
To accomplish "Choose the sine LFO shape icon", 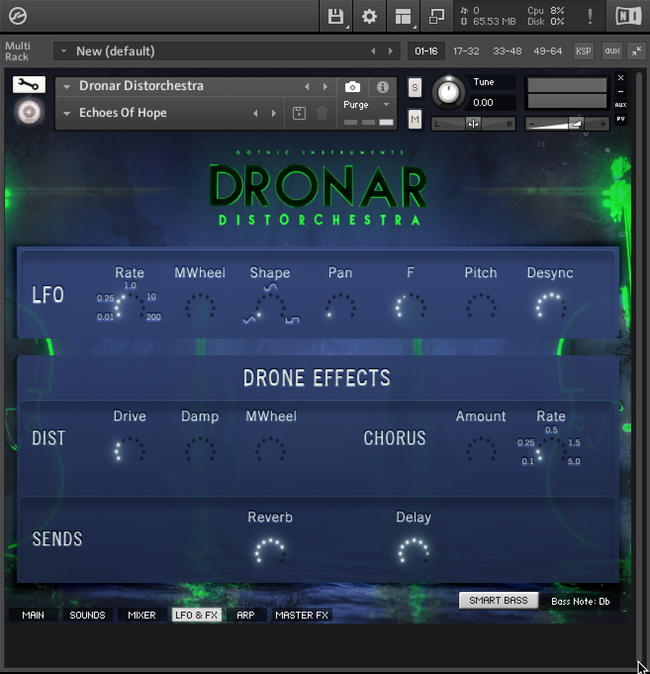I will click(x=270, y=287).
